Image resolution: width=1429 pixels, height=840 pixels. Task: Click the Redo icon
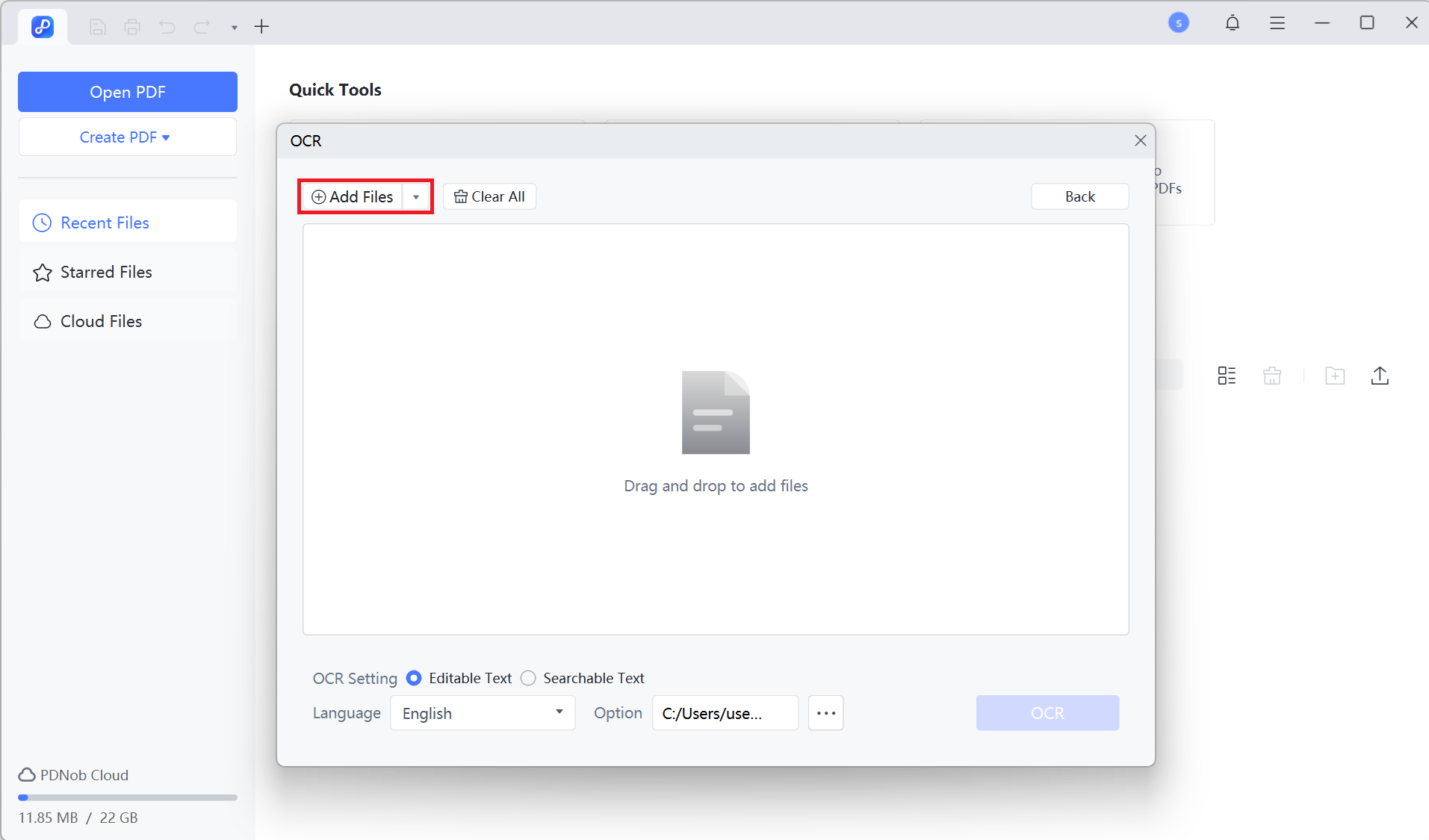201,27
